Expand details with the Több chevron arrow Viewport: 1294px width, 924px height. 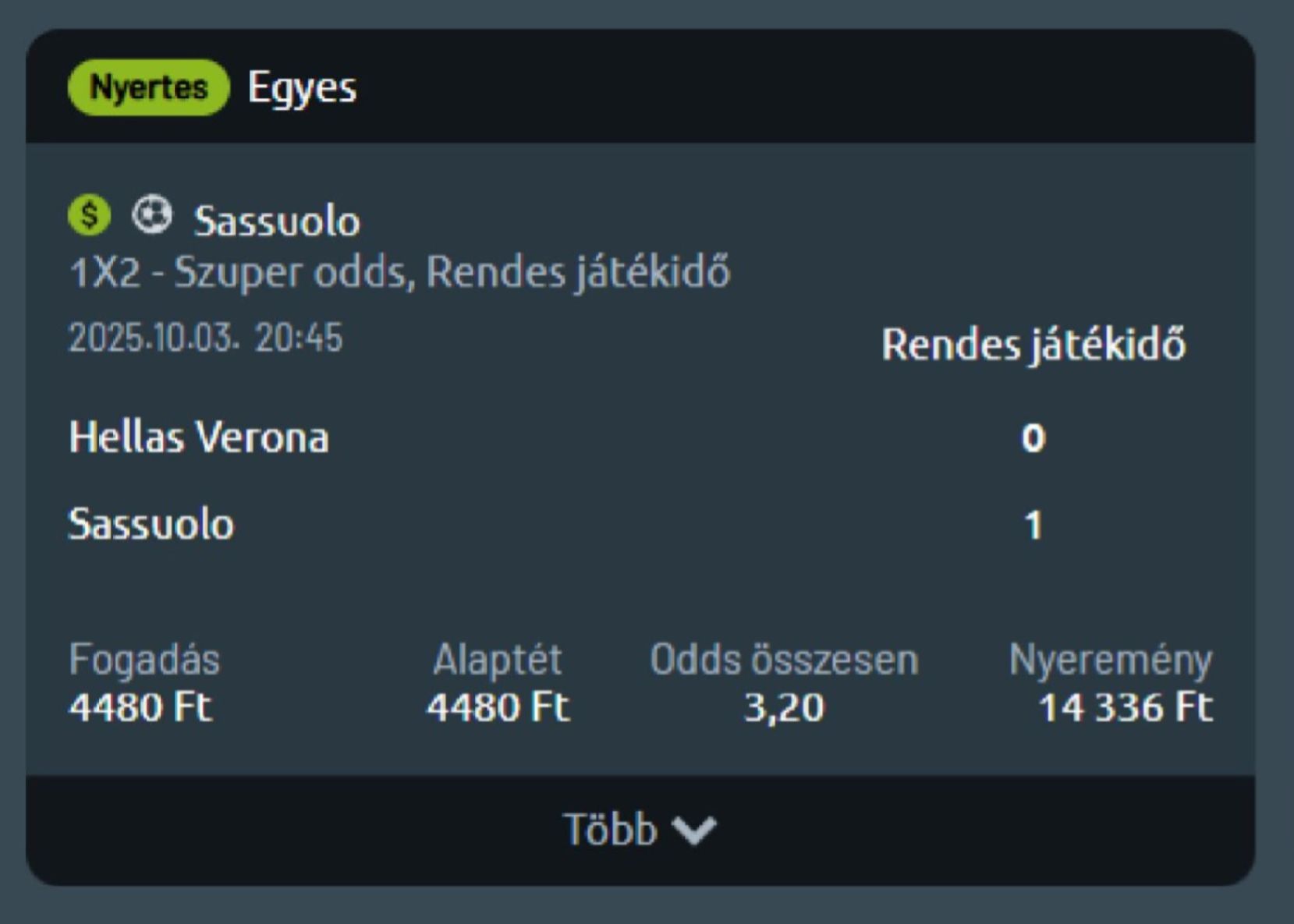click(x=693, y=830)
